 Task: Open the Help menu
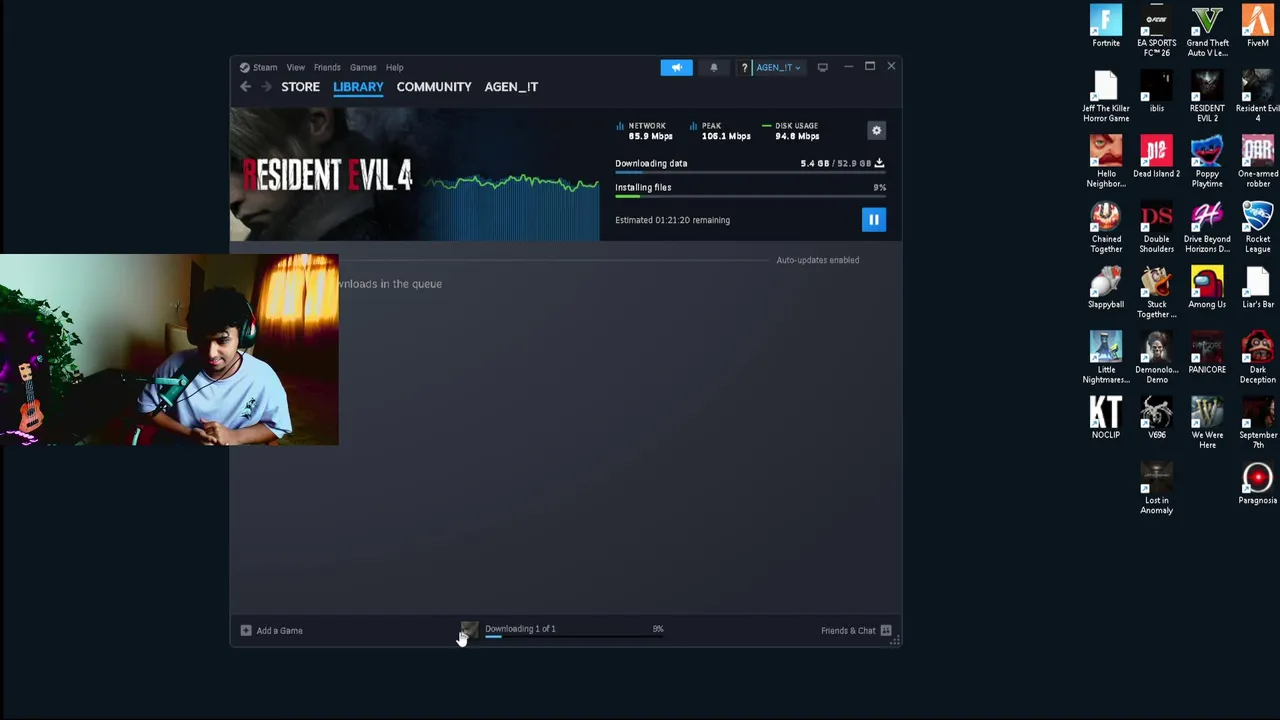point(394,67)
